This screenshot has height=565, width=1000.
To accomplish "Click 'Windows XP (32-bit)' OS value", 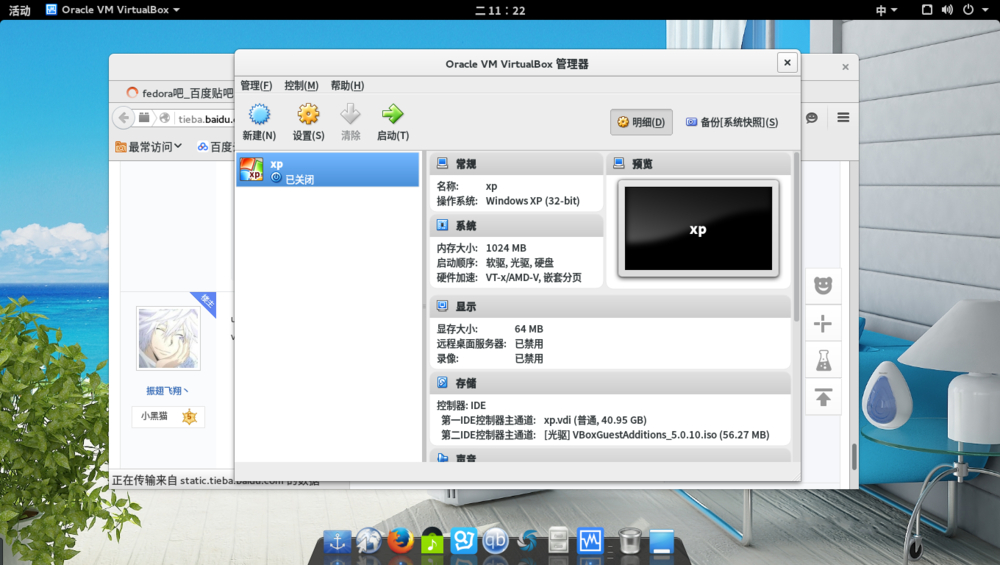I will point(533,201).
